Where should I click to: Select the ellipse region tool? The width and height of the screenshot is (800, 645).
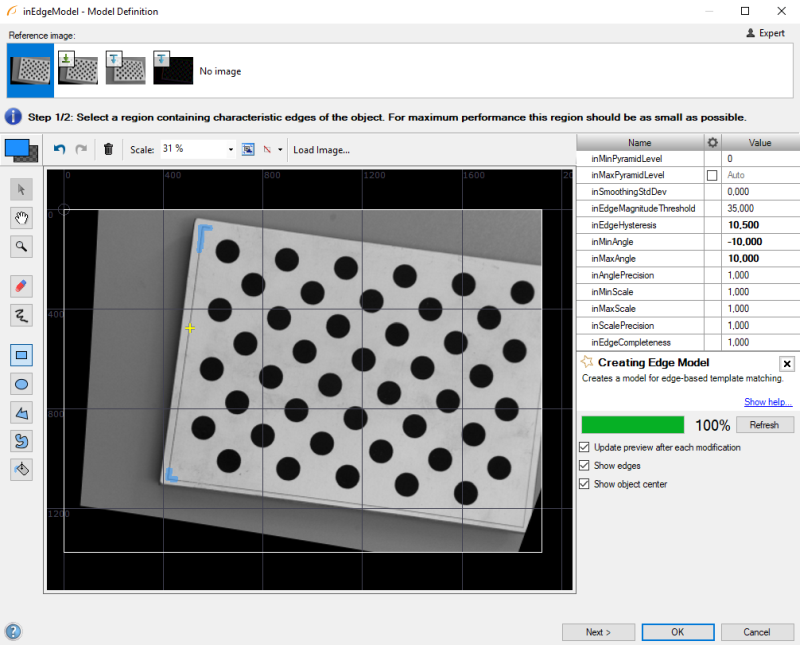coord(22,383)
